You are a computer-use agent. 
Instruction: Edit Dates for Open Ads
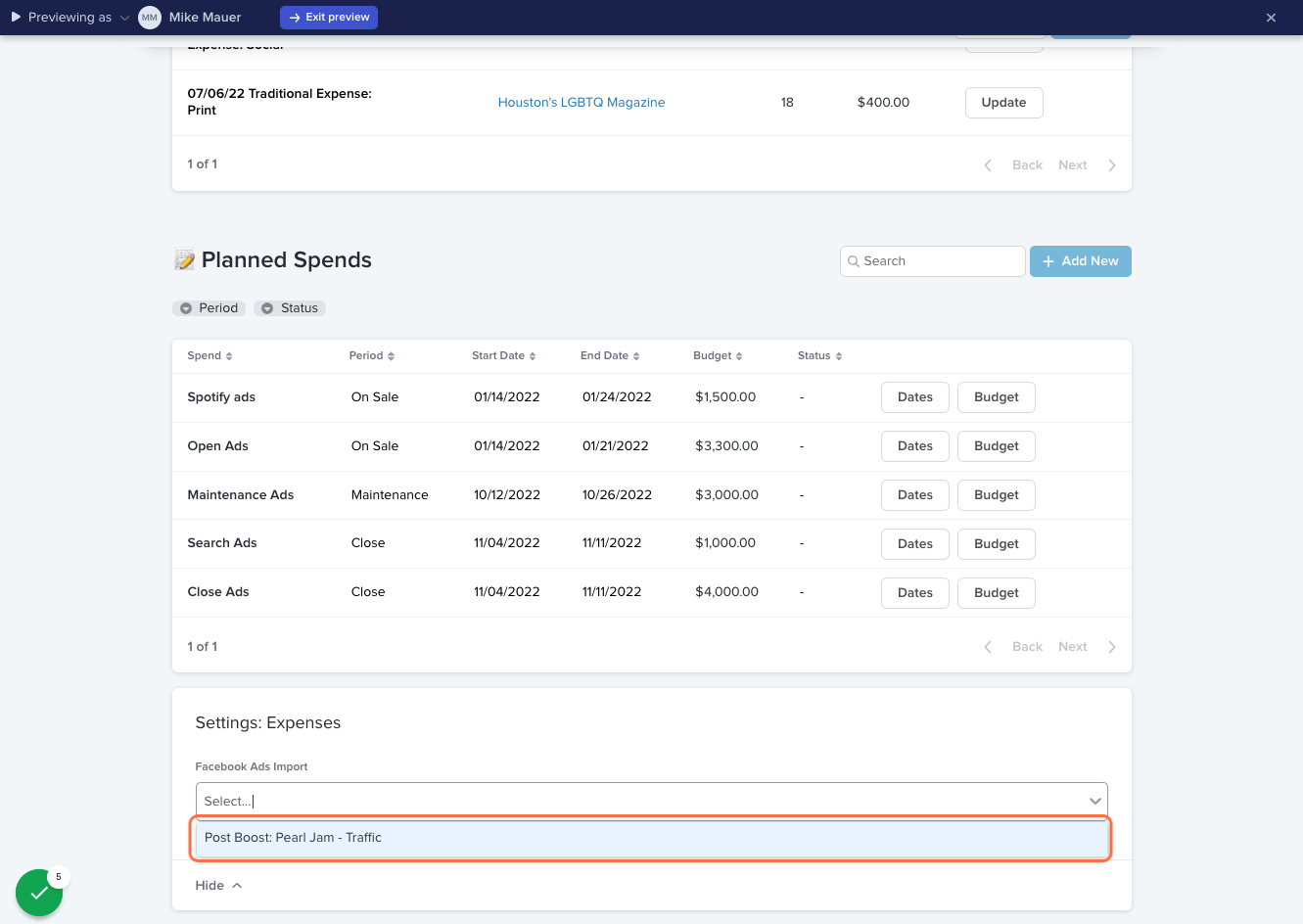pyautogui.click(x=915, y=446)
